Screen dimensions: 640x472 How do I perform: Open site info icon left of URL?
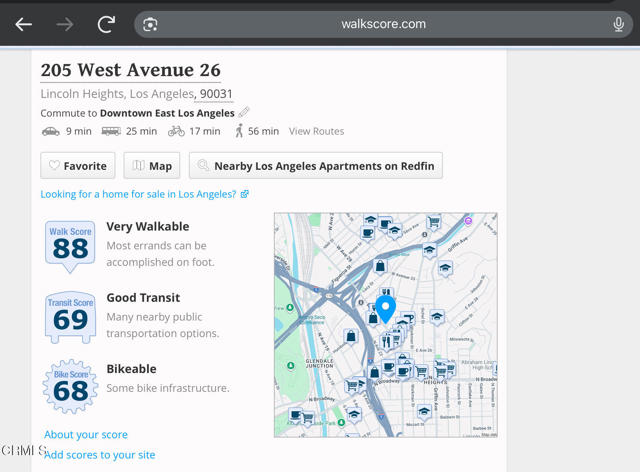coord(150,24)
